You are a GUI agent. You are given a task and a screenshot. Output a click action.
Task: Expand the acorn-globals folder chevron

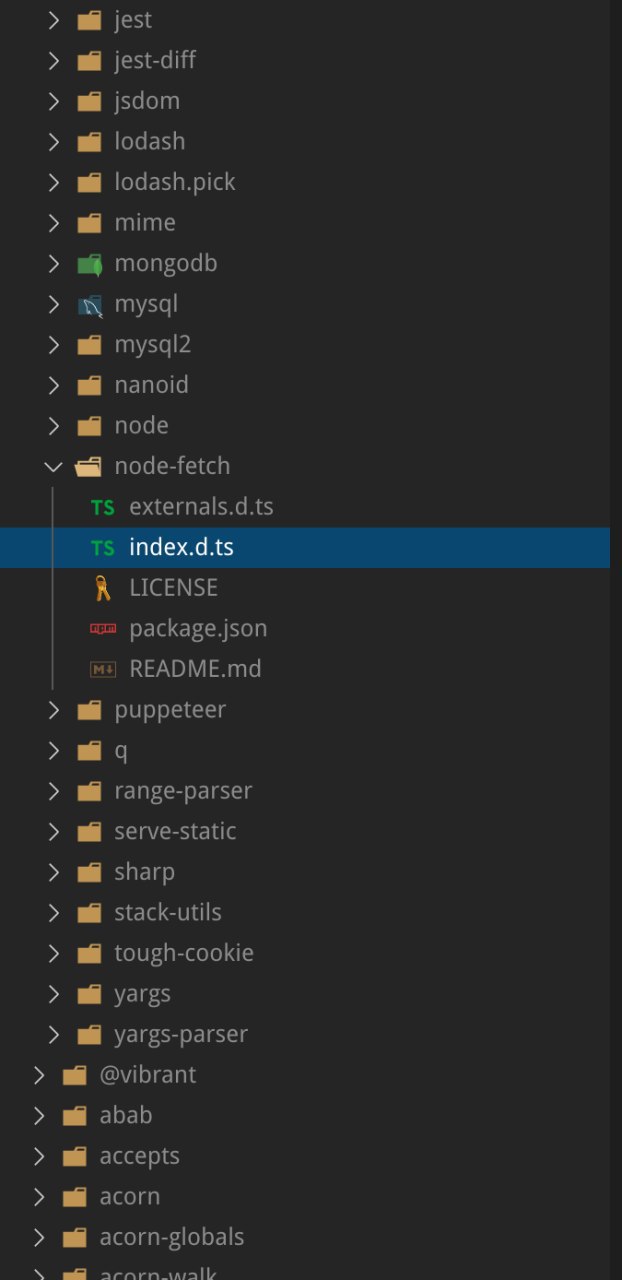click(x=39, y=1237)
